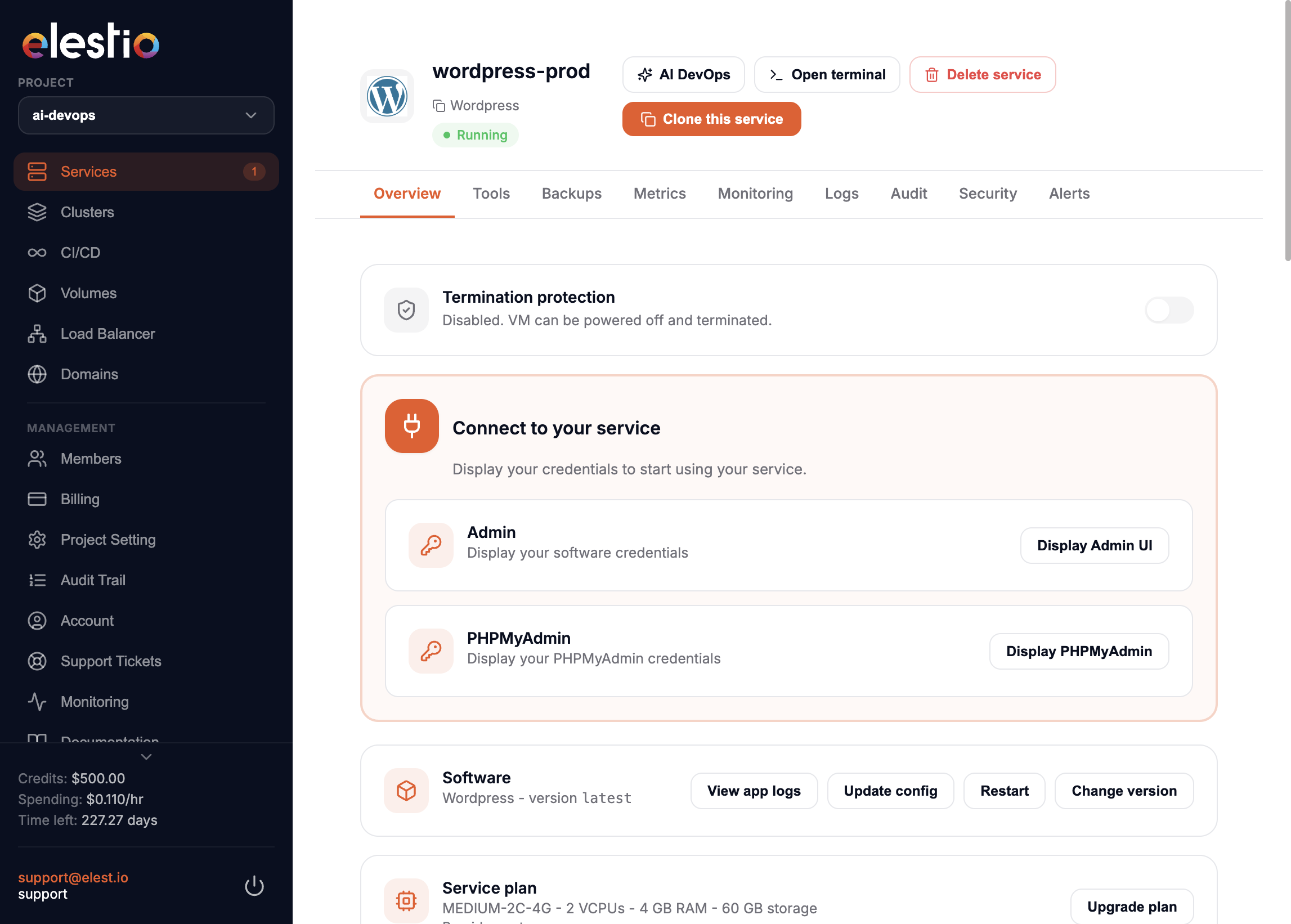This screenshot has height=924, width=1291.
Task: Open the Support Tickets lifebuoy icon
Action: 37,661
